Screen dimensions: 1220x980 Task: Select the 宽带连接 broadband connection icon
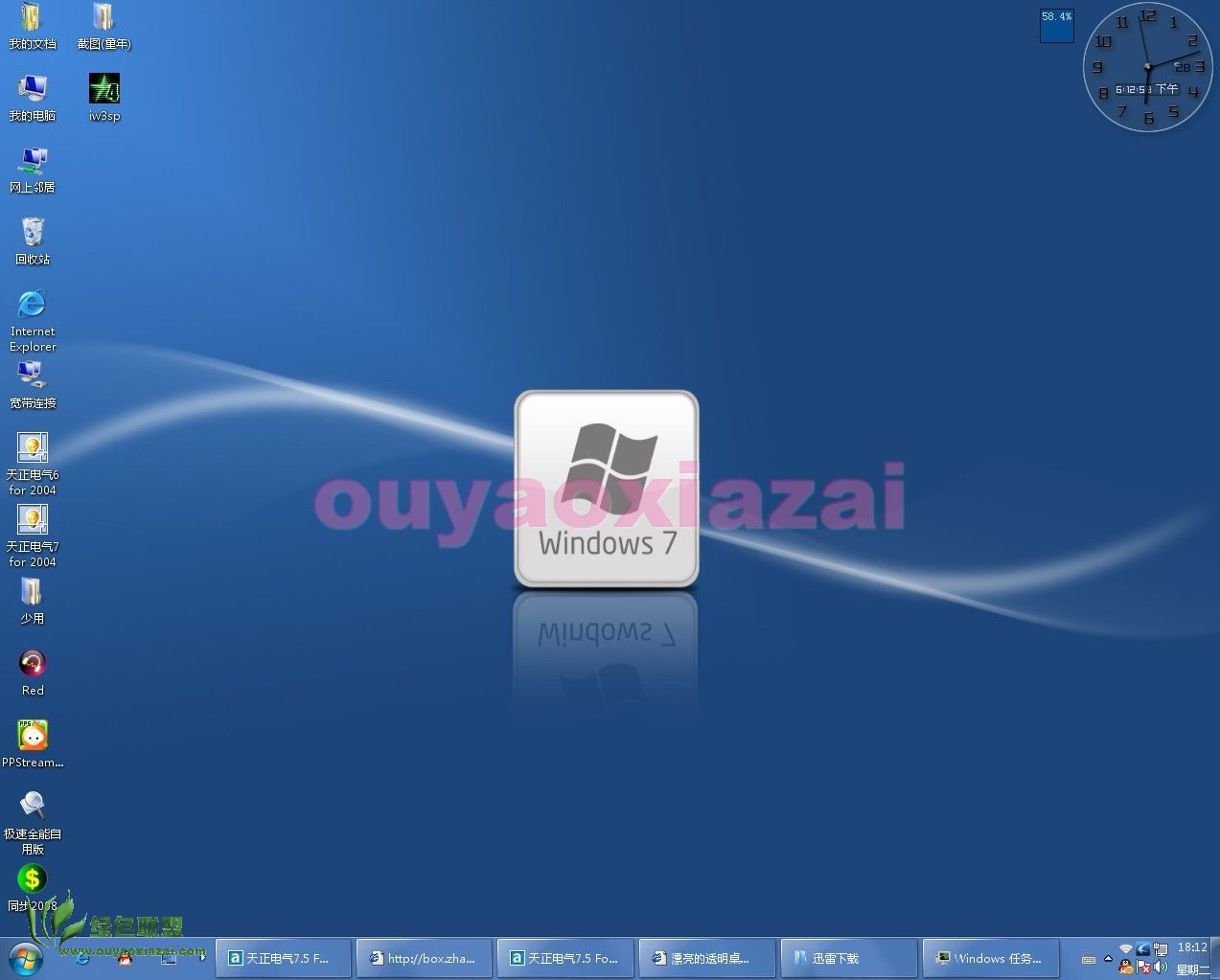32,385
